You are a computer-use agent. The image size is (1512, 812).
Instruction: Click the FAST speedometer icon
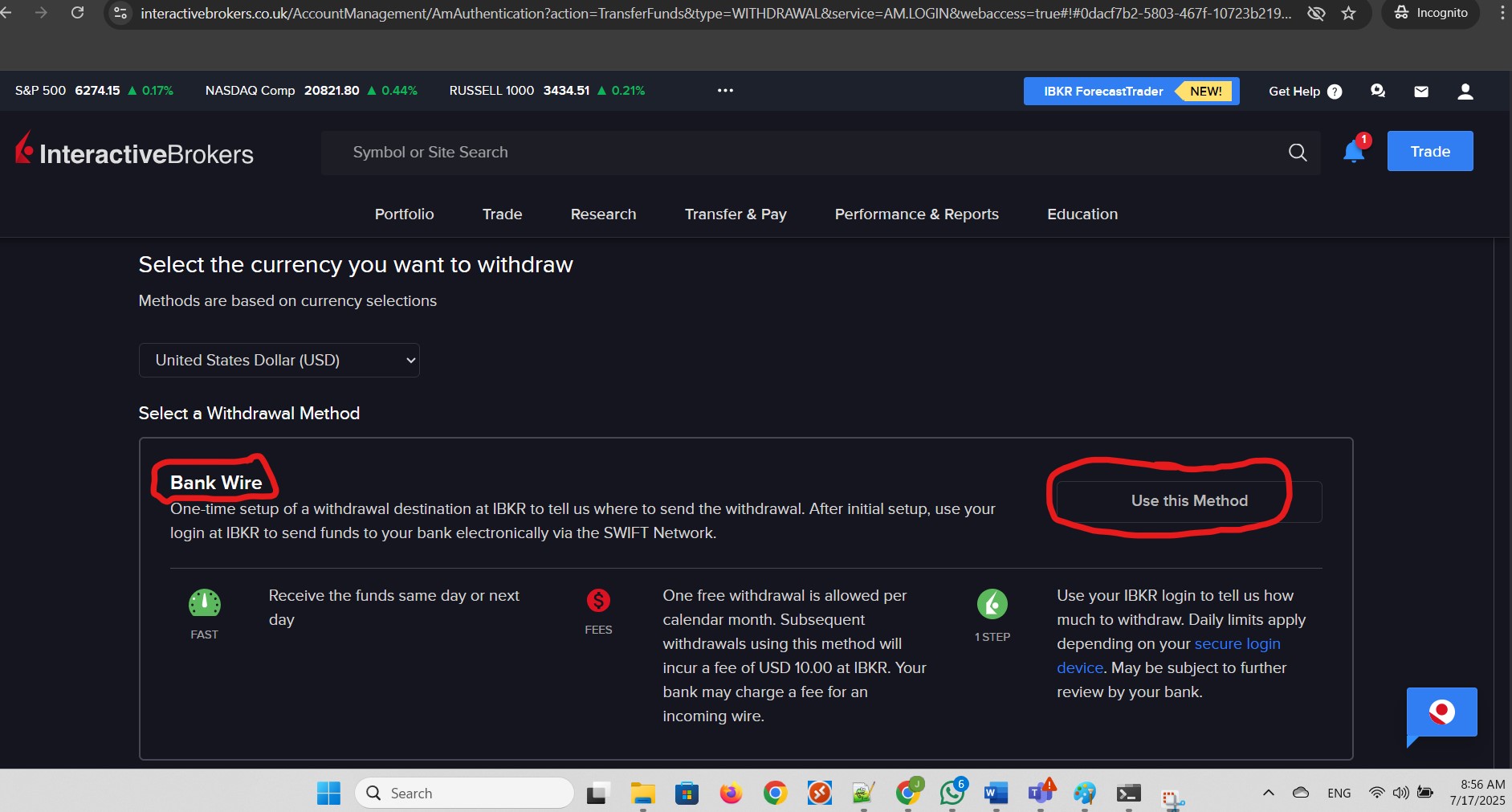click(205, 603)
